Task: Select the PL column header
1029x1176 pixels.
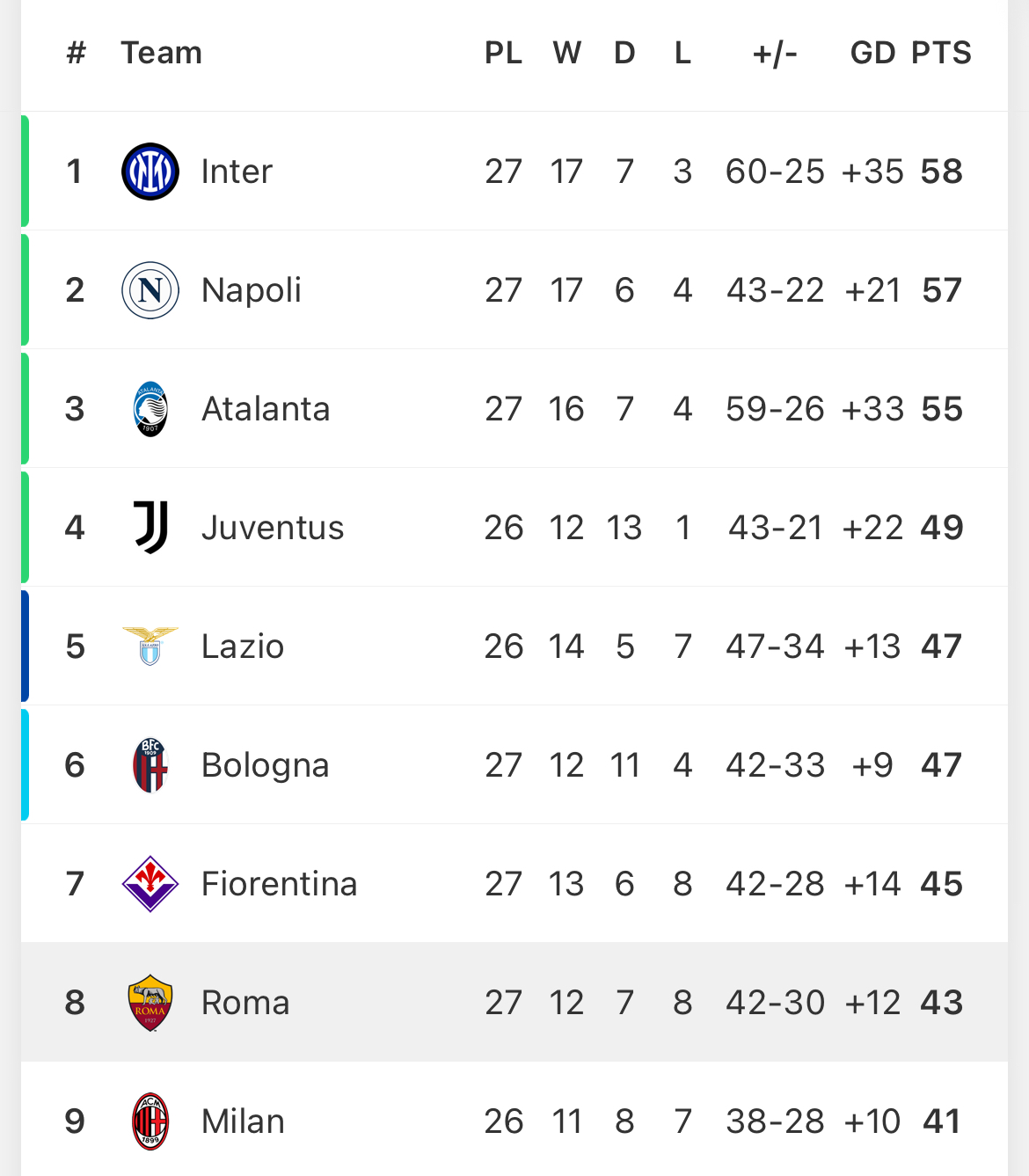Action: click(504, 53)
